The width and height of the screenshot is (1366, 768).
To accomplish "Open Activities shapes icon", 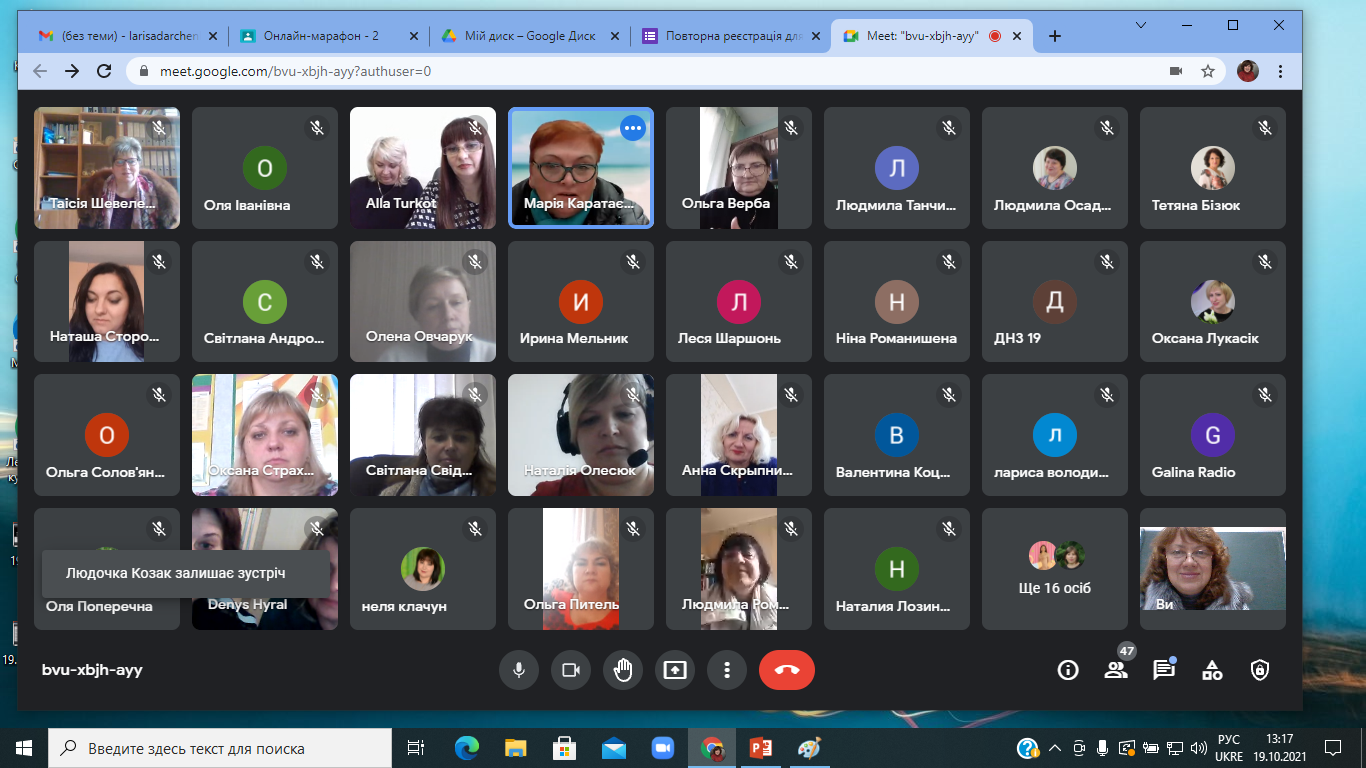I will point(1212,670).
